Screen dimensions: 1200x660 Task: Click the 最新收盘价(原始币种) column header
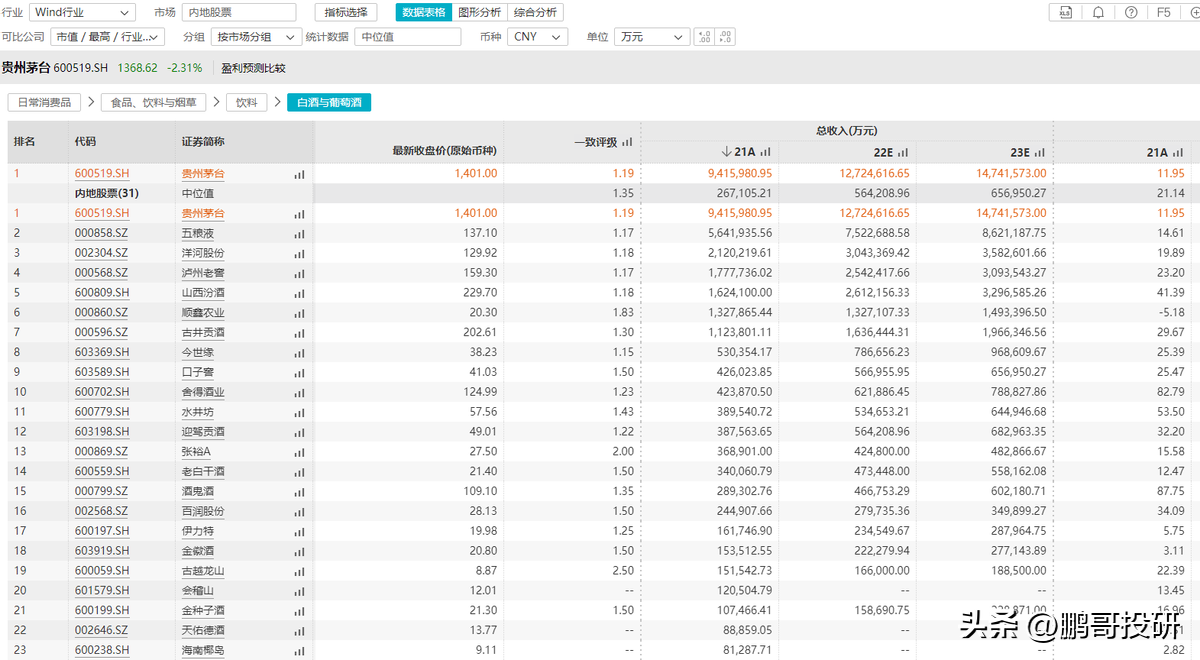pyautogui.click(x=445, y=151)
